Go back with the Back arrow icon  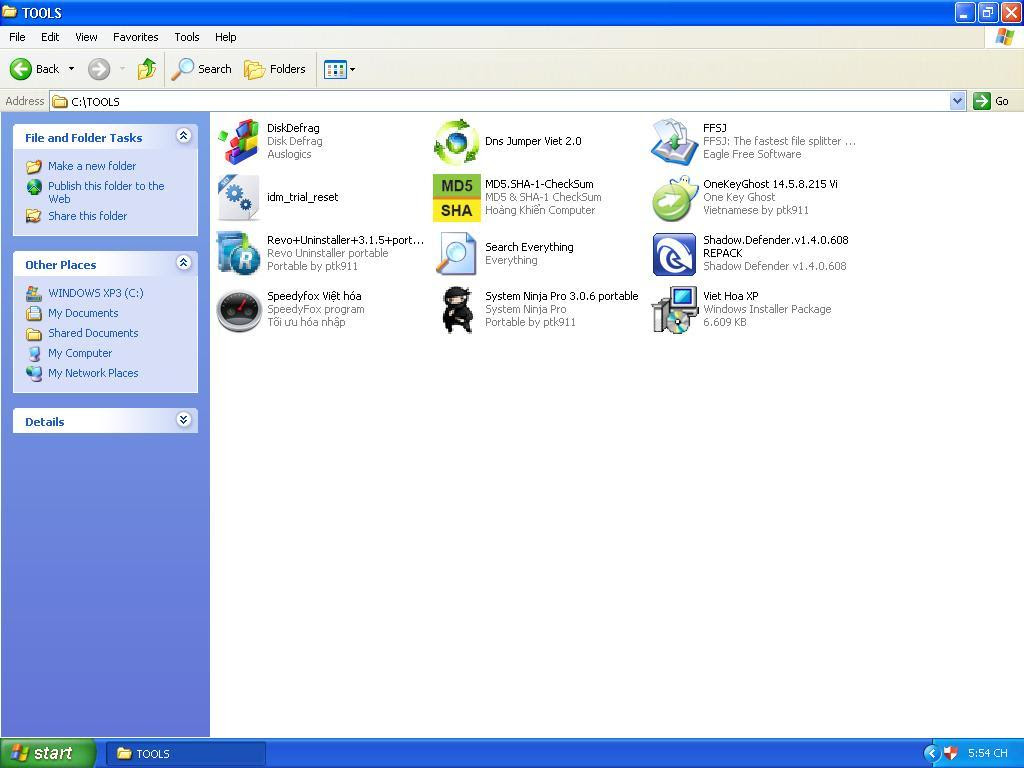tap(20, 69)
